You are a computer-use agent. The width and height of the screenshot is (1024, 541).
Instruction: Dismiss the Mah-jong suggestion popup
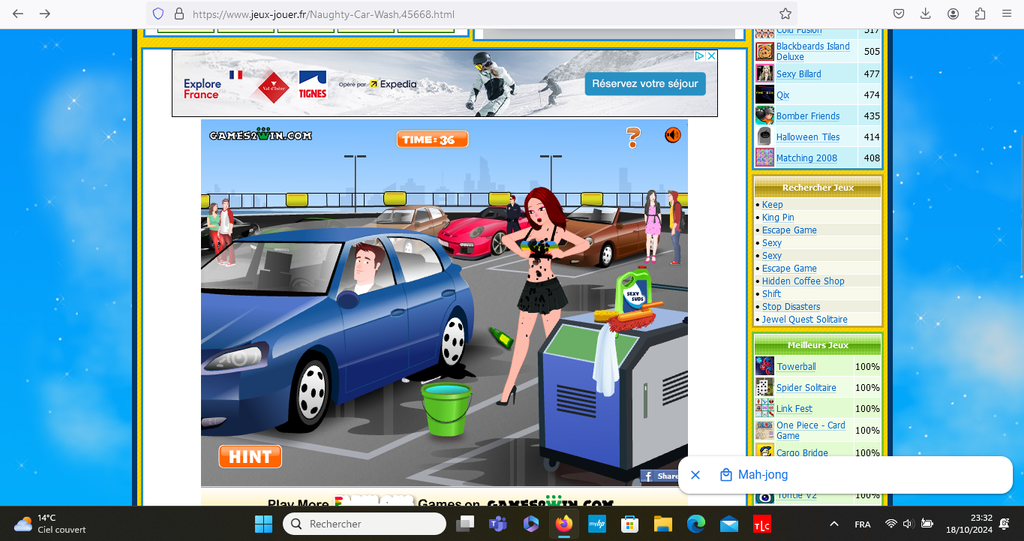click(696, 475)
